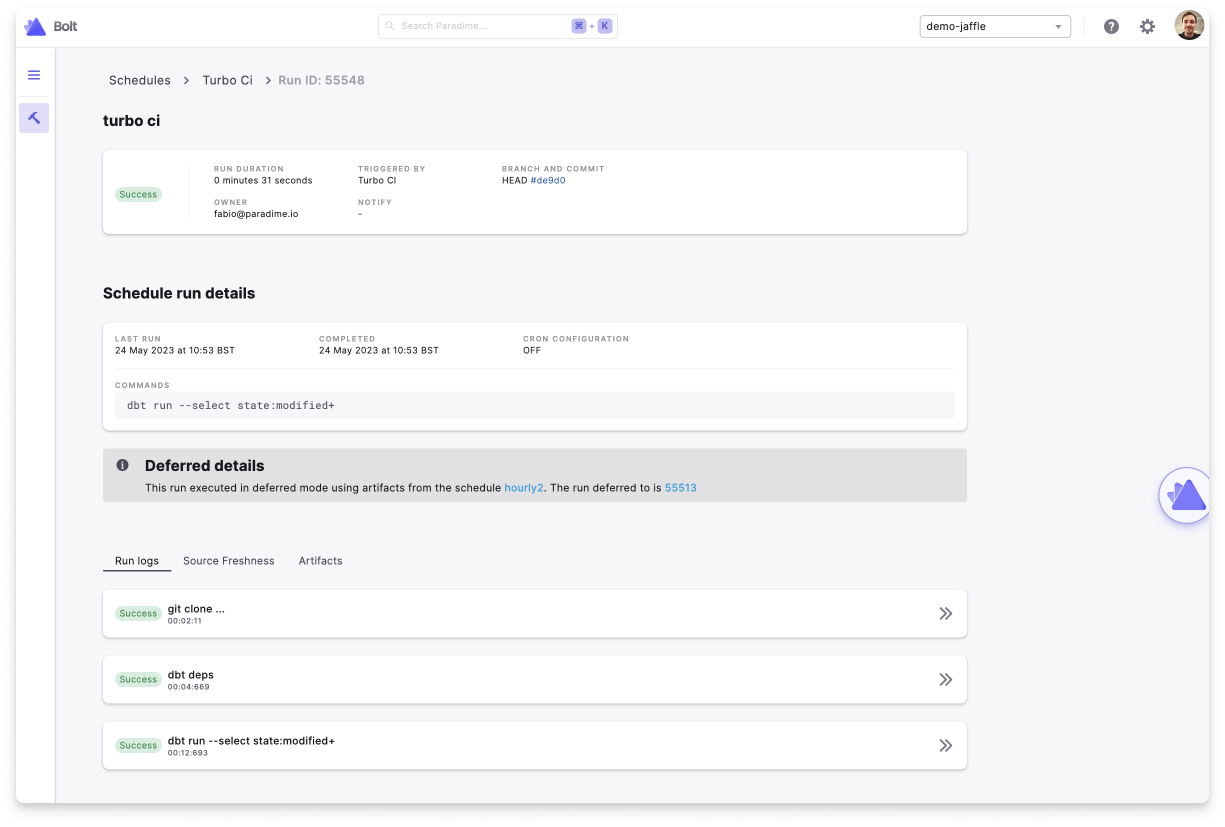
Task: Open the hamburger sidebar menu
Action: [x=34, y=75]
